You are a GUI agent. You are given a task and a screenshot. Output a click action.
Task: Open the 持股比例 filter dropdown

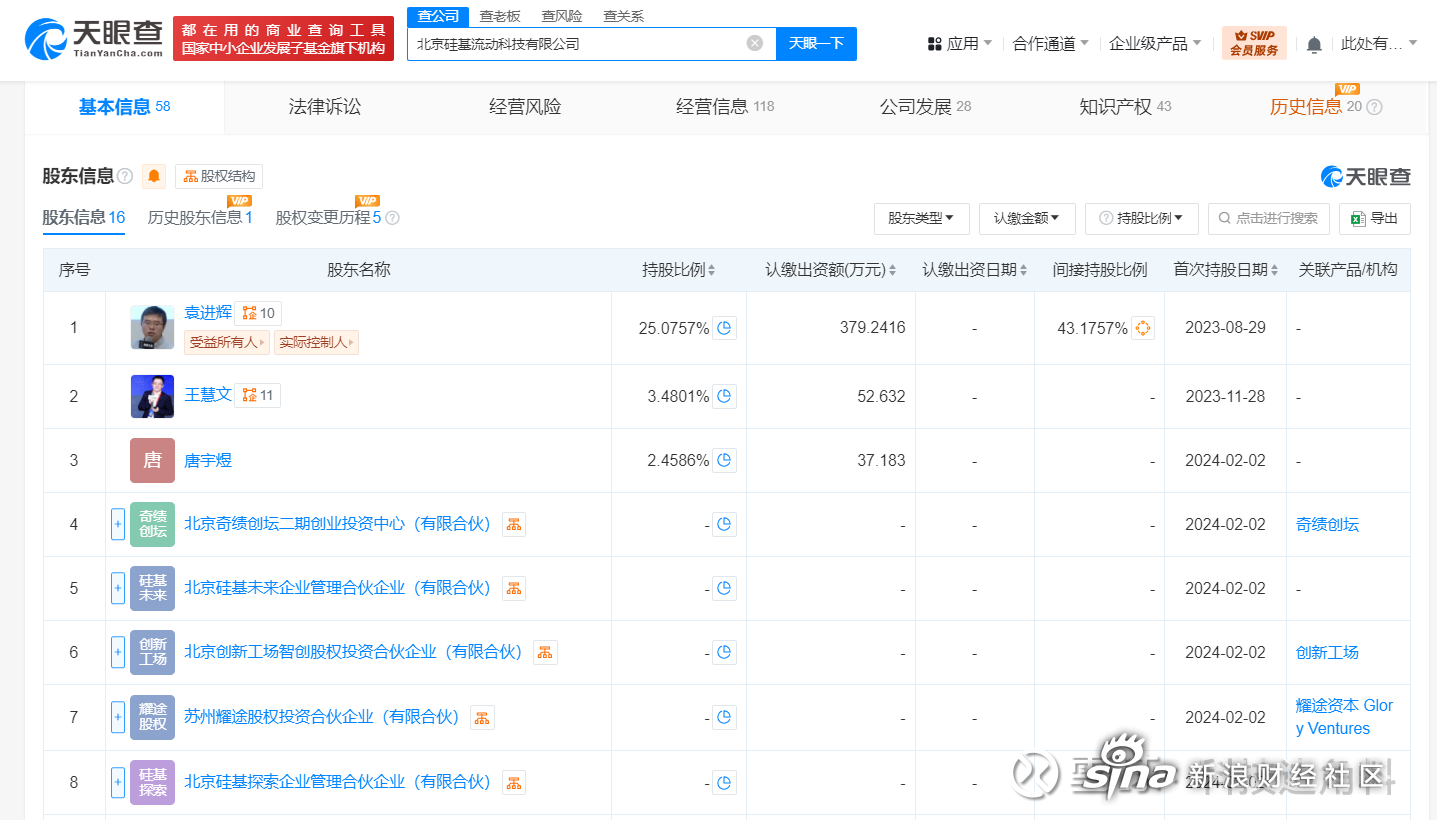click(1142, 218)
